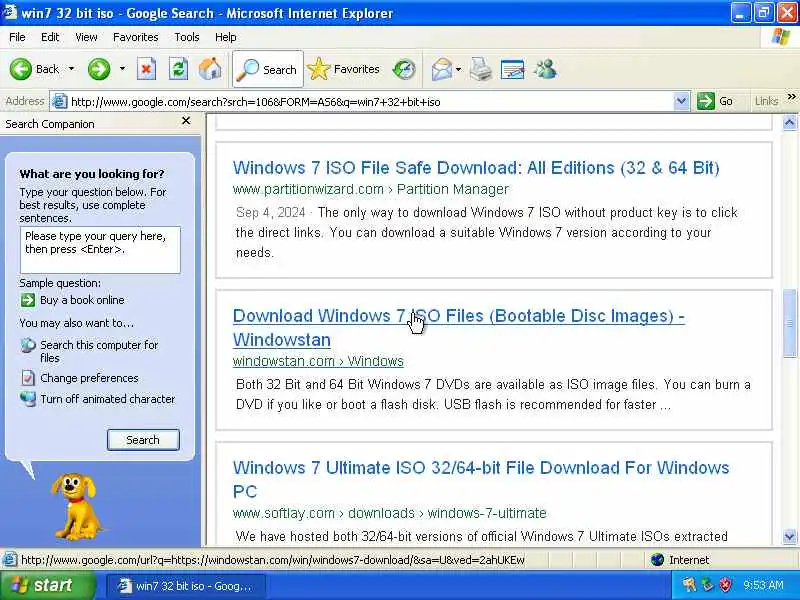Click the Change preferences checklist icon
800x600 pixels.
tap(28, 378)
